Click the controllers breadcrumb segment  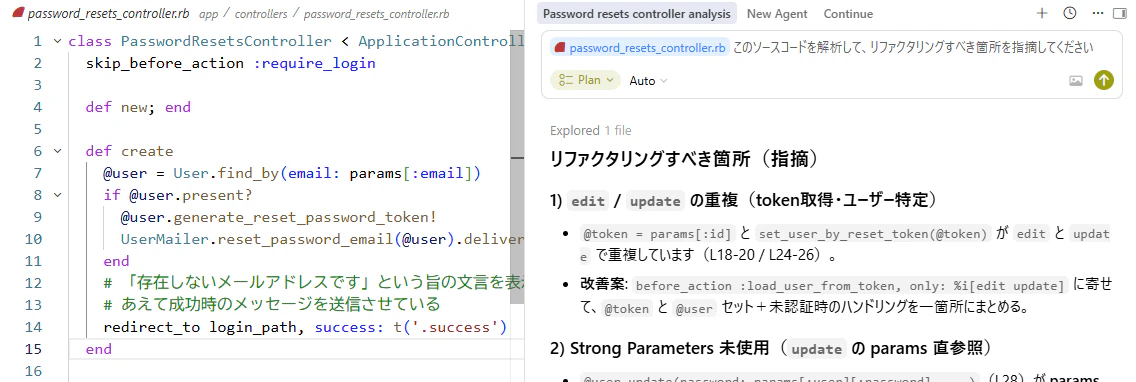pyautogui.click(x=261, y=14)
